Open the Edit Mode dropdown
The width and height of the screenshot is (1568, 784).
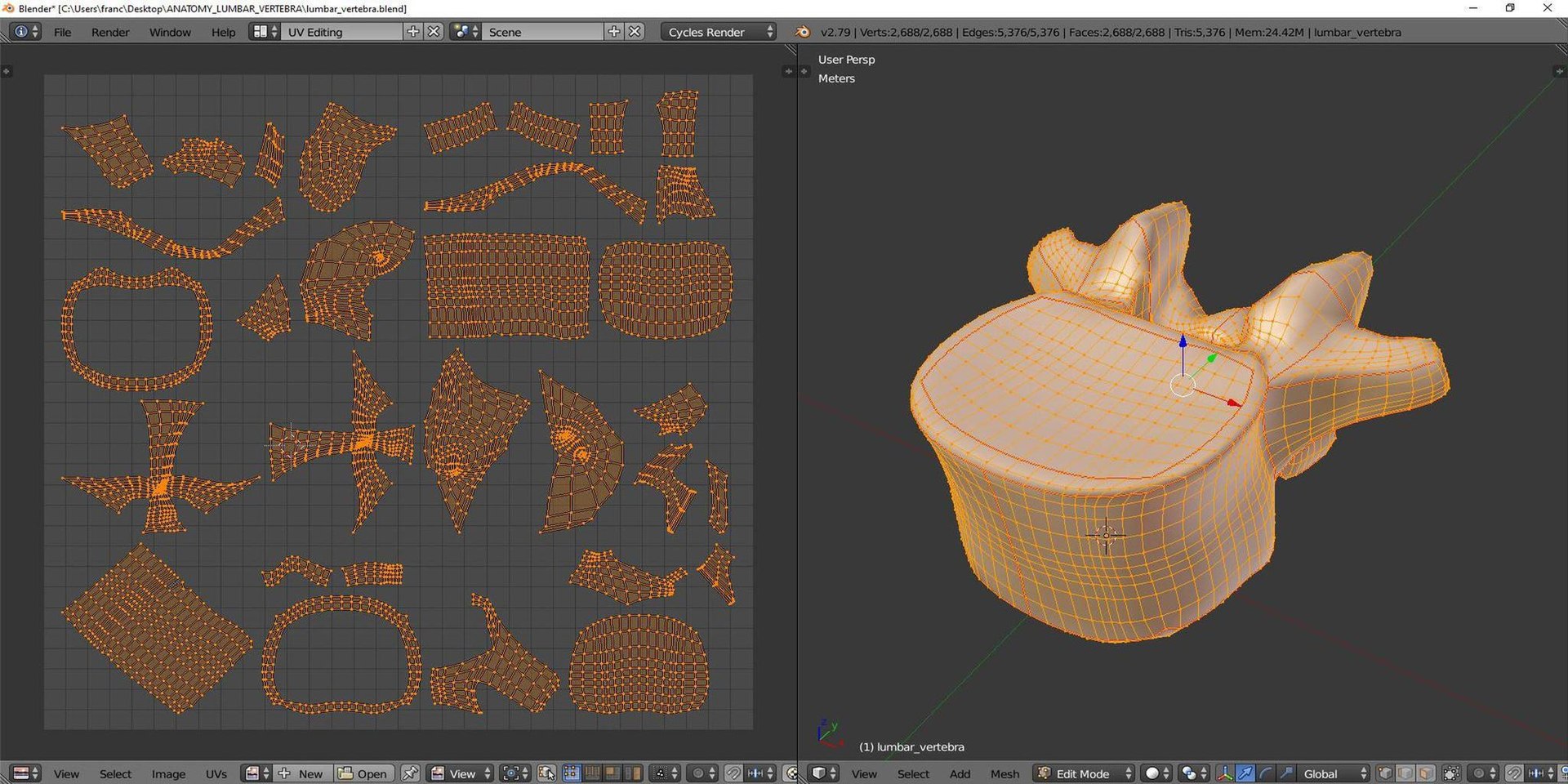tap(1084, 773)
